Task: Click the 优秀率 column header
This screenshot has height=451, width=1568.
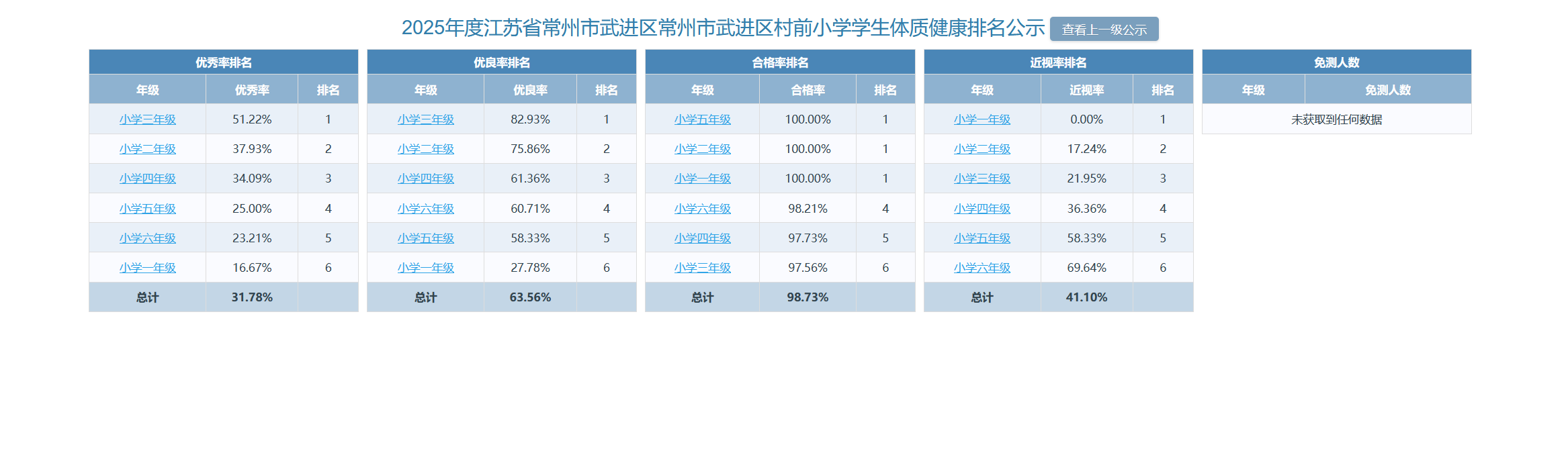Action: (x=252, y=90)
